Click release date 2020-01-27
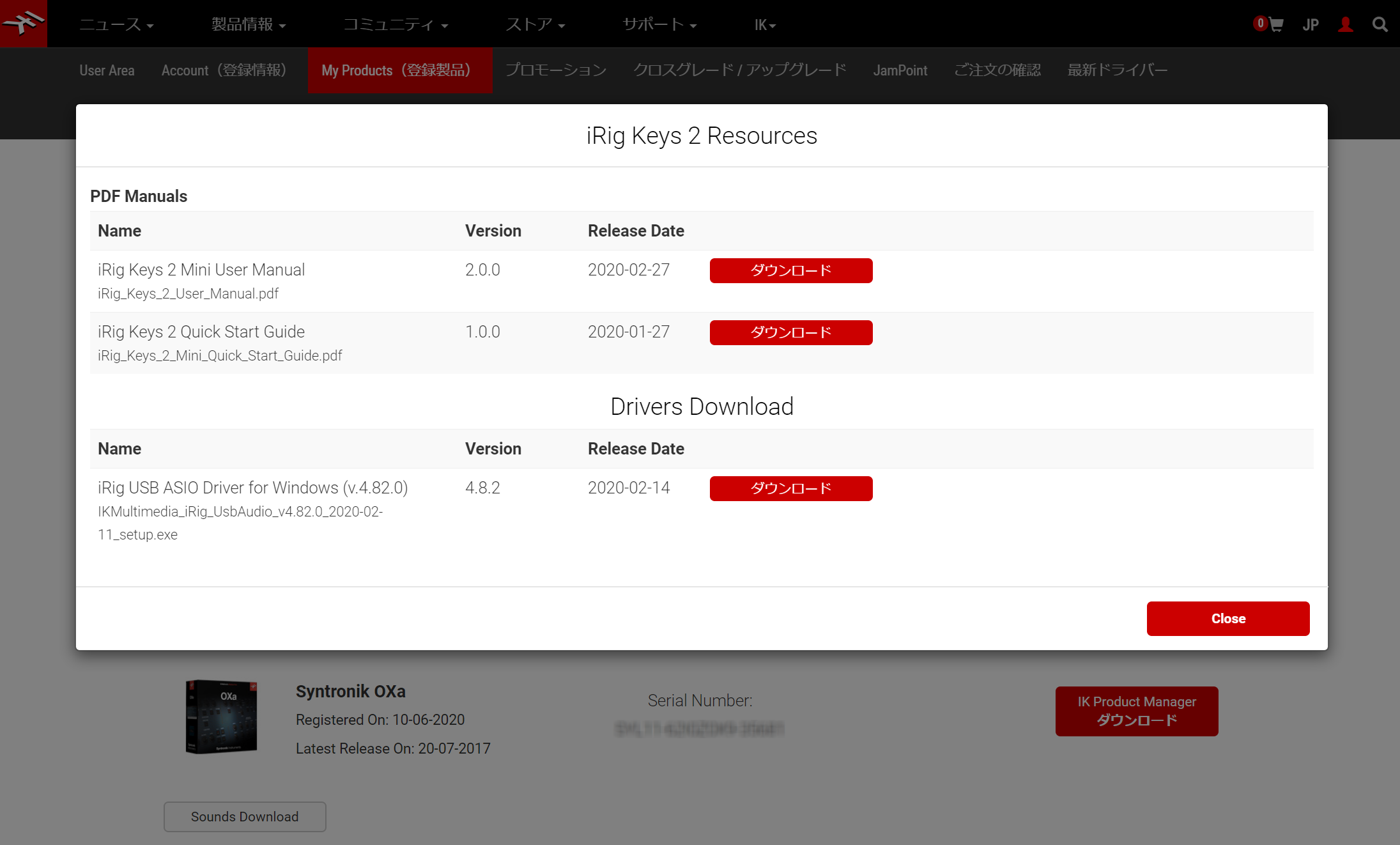 click(629, 332)
